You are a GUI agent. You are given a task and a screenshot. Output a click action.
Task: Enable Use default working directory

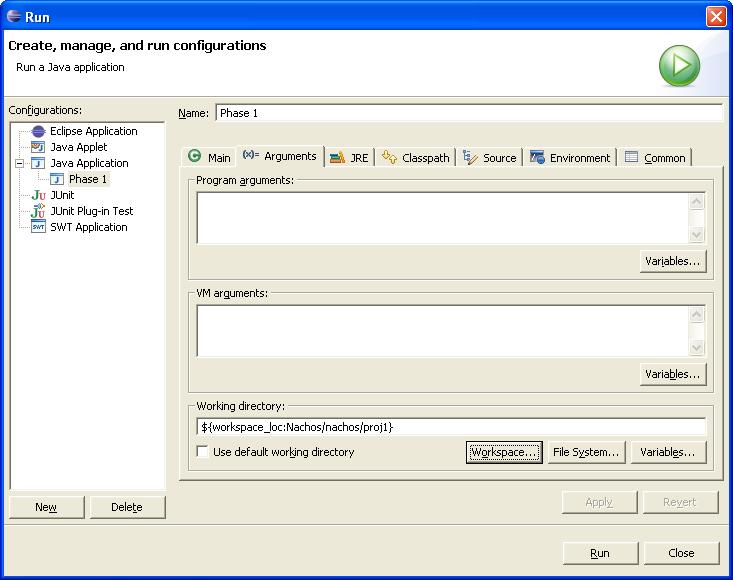point(203,453)
